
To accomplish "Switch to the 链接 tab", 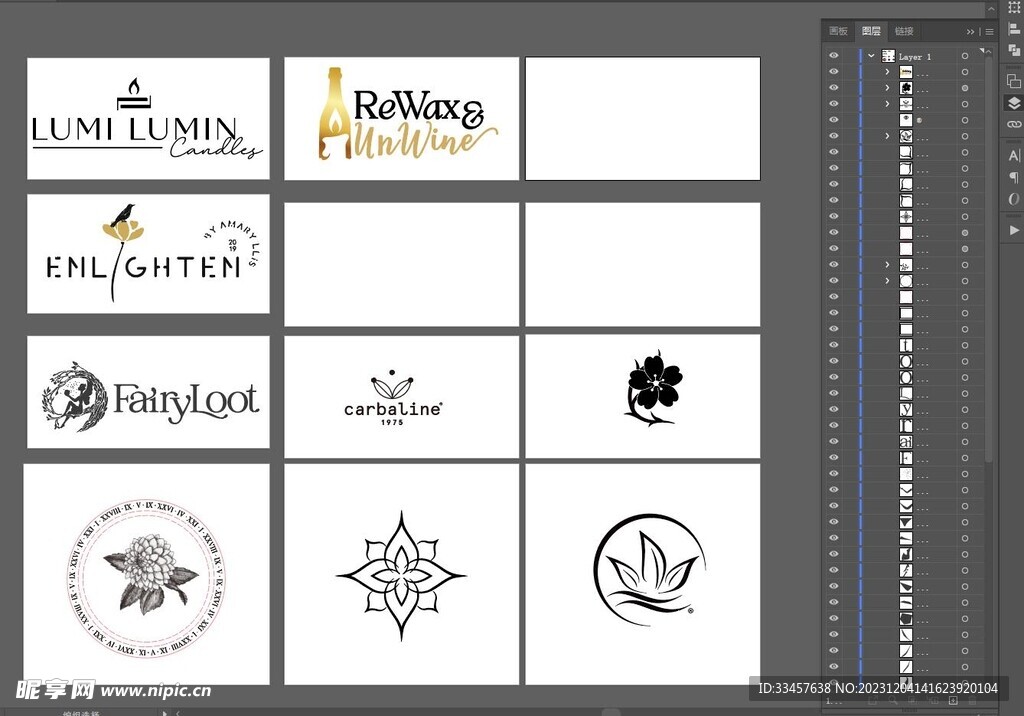I will tap(904, 31).
